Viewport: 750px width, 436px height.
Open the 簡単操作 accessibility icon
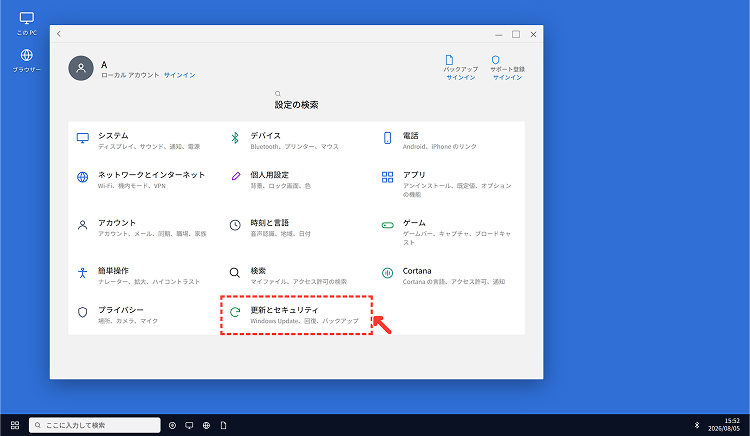pos(83,273)
